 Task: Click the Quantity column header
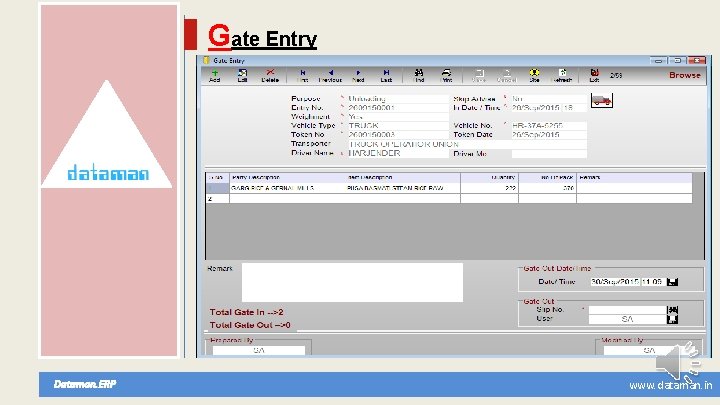coord(489,177)
